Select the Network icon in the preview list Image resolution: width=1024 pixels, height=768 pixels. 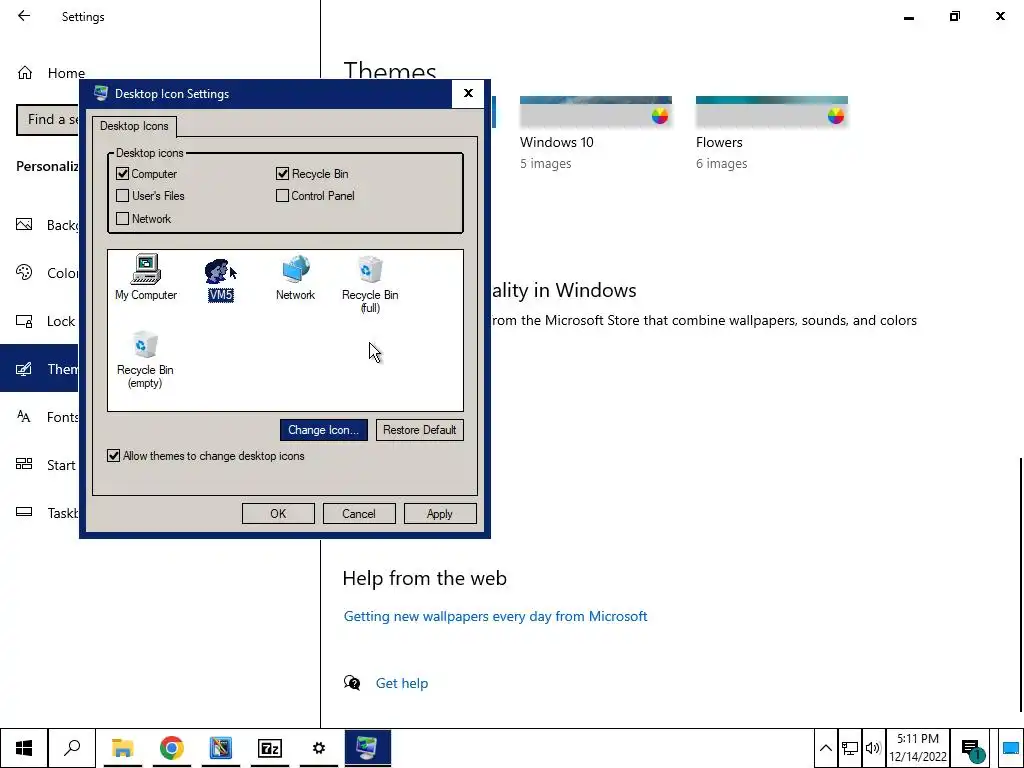[x=295, y=278]
